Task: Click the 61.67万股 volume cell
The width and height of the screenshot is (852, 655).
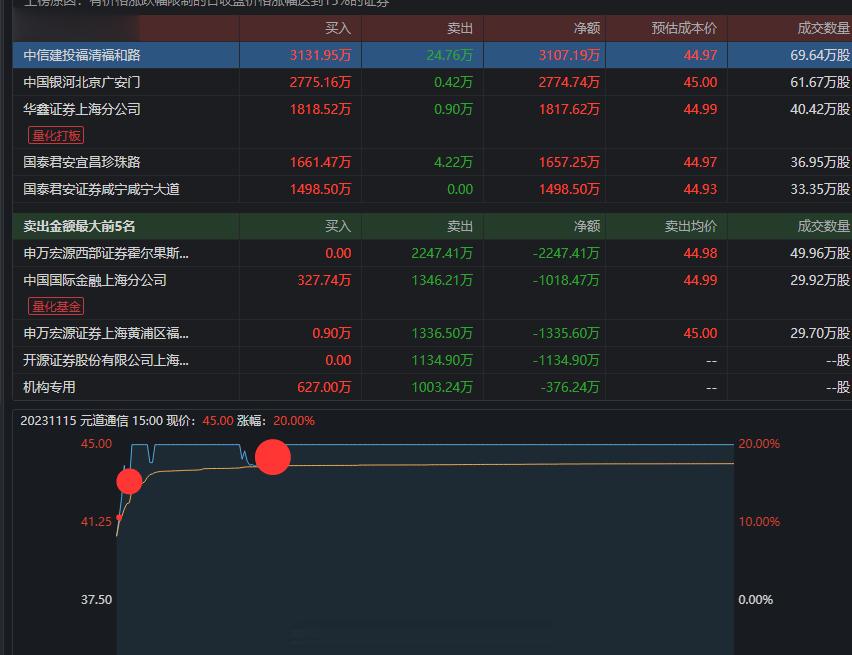Action: 820,82
